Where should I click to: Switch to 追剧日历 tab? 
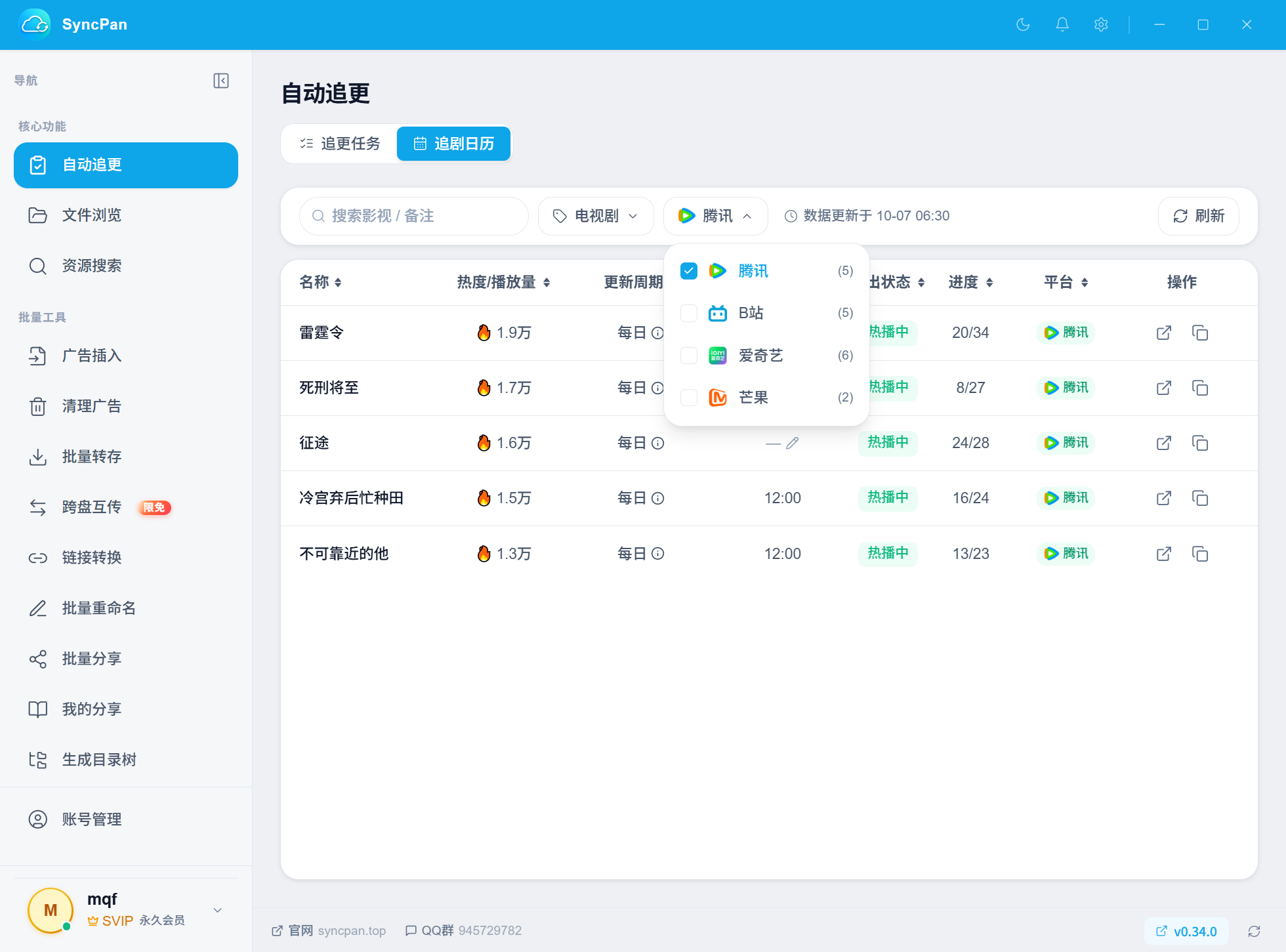pos(453,144)
